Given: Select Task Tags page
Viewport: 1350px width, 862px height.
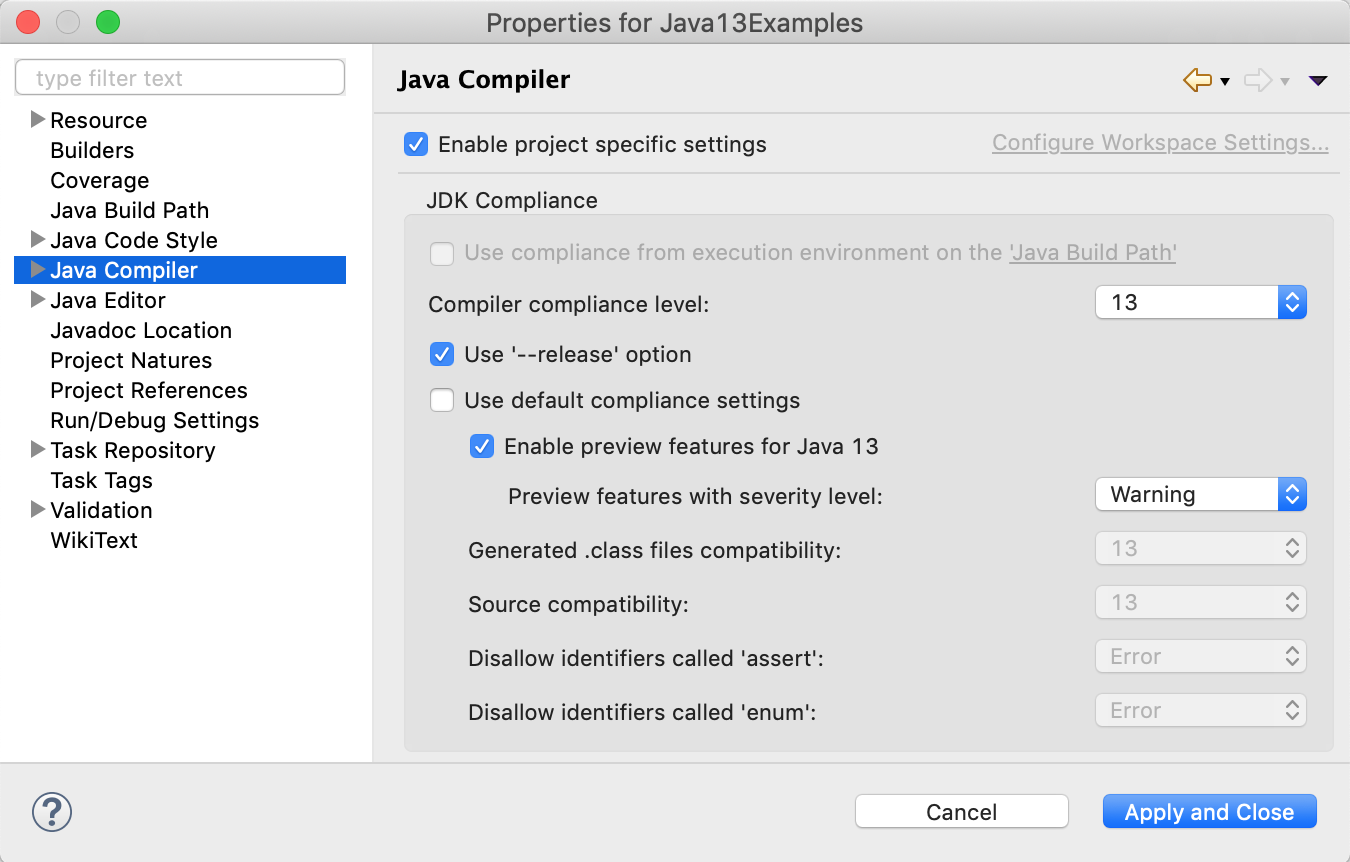Looking at the screenshot, I should tap(102, 480).
